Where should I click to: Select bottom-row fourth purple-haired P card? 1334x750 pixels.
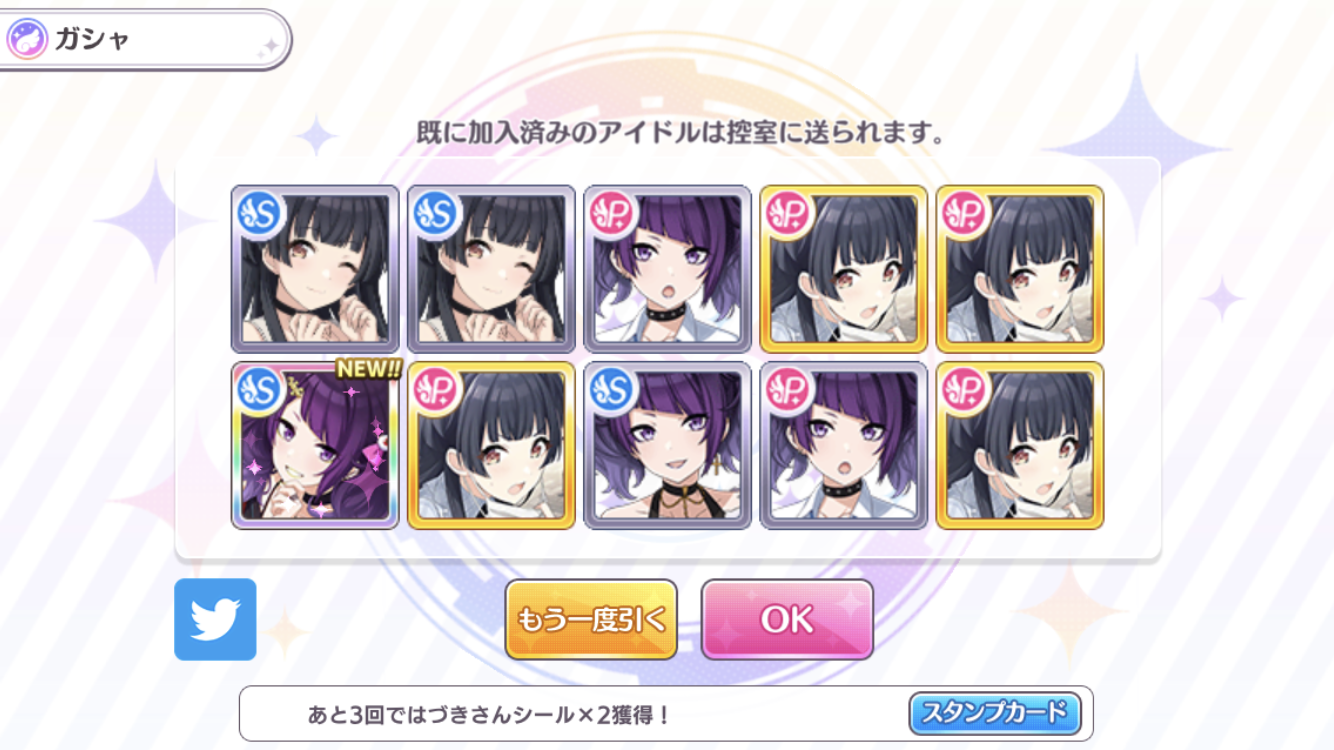[x=843, y=446]
